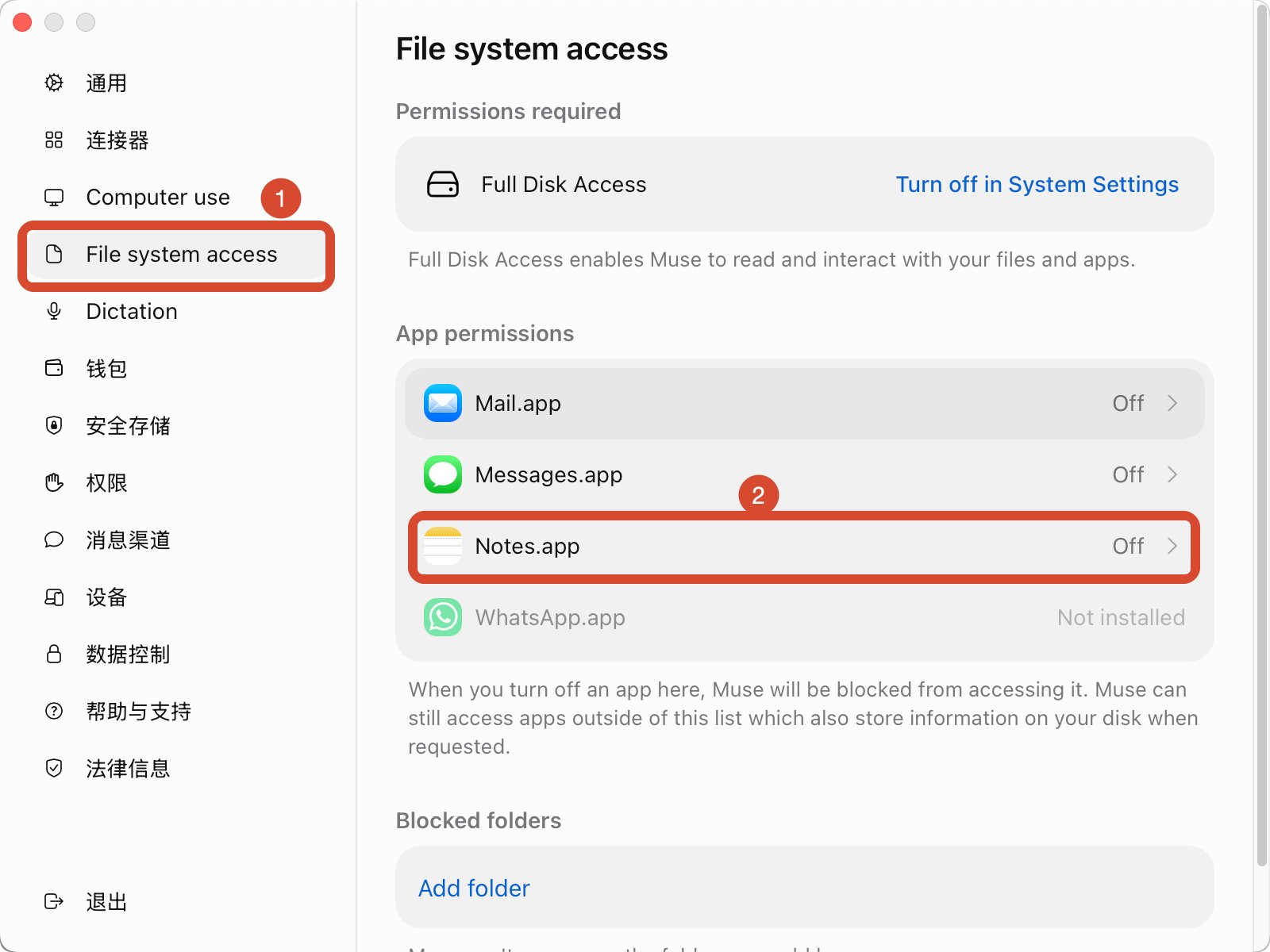Click the gear icon beside 通用

pyautogui.click(x=54, y=83)
